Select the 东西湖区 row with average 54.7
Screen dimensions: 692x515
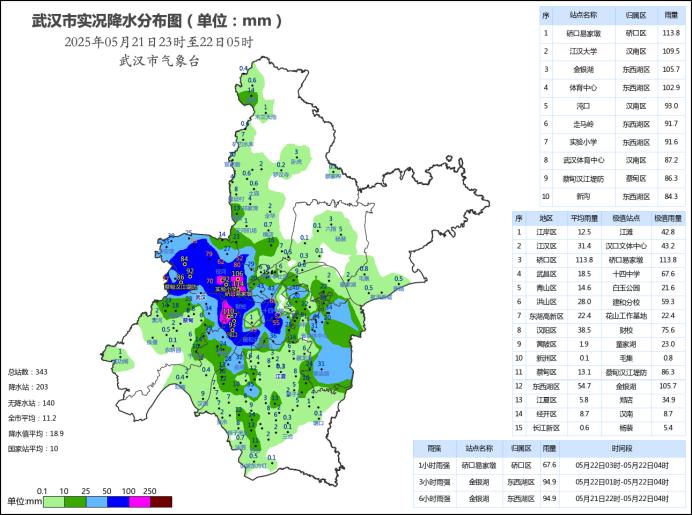[x=598, y=385]
